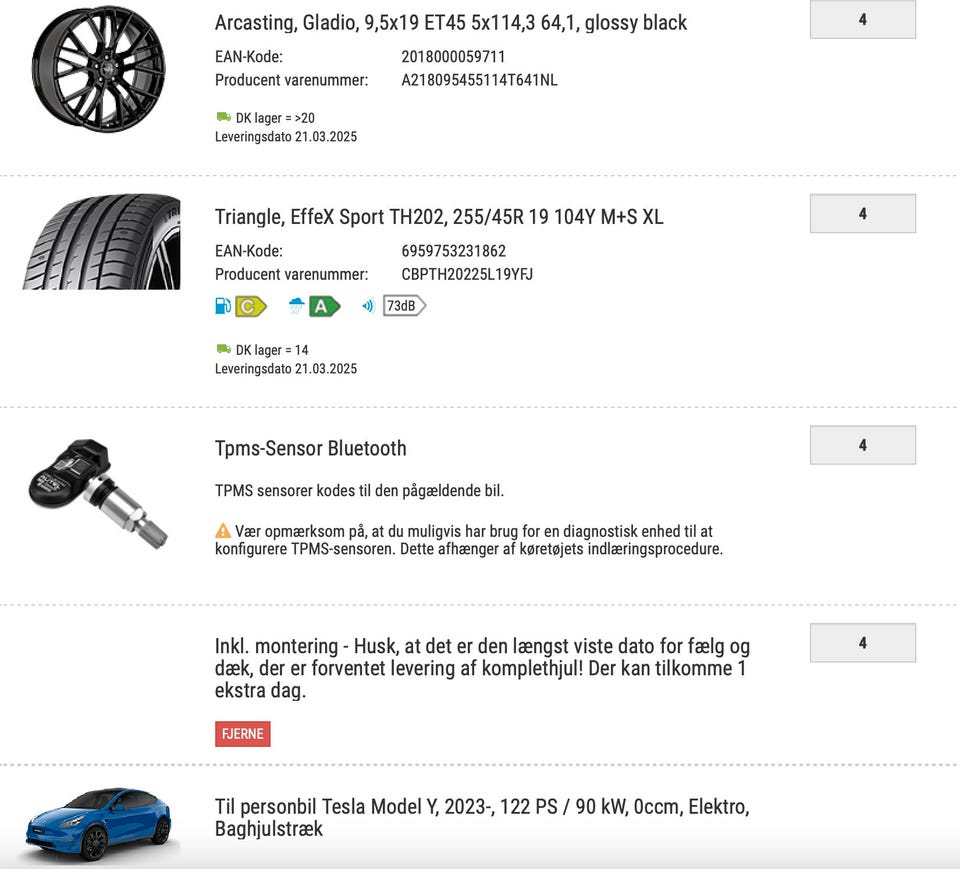Open the Triangle EffeX Sport TH202 tyre link
The width and height of the screenshot is (960, 869).
[x=438, y=216]
